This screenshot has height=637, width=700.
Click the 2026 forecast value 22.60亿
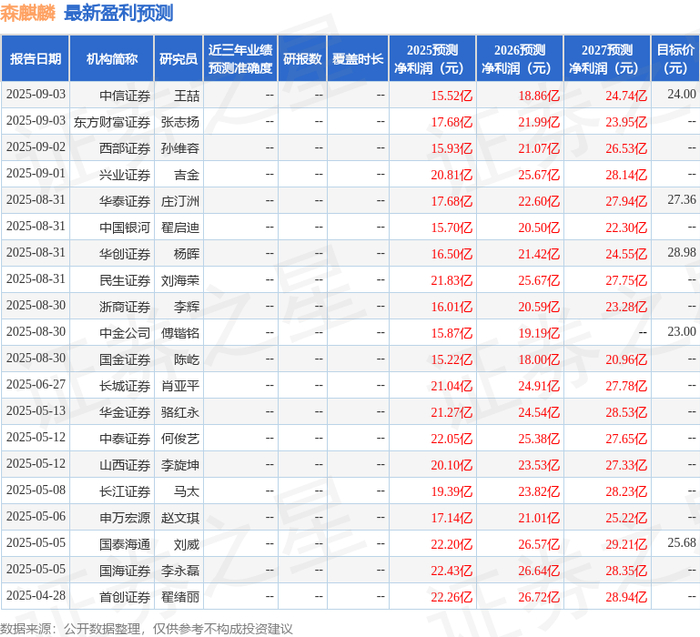(x=539, y=201)
